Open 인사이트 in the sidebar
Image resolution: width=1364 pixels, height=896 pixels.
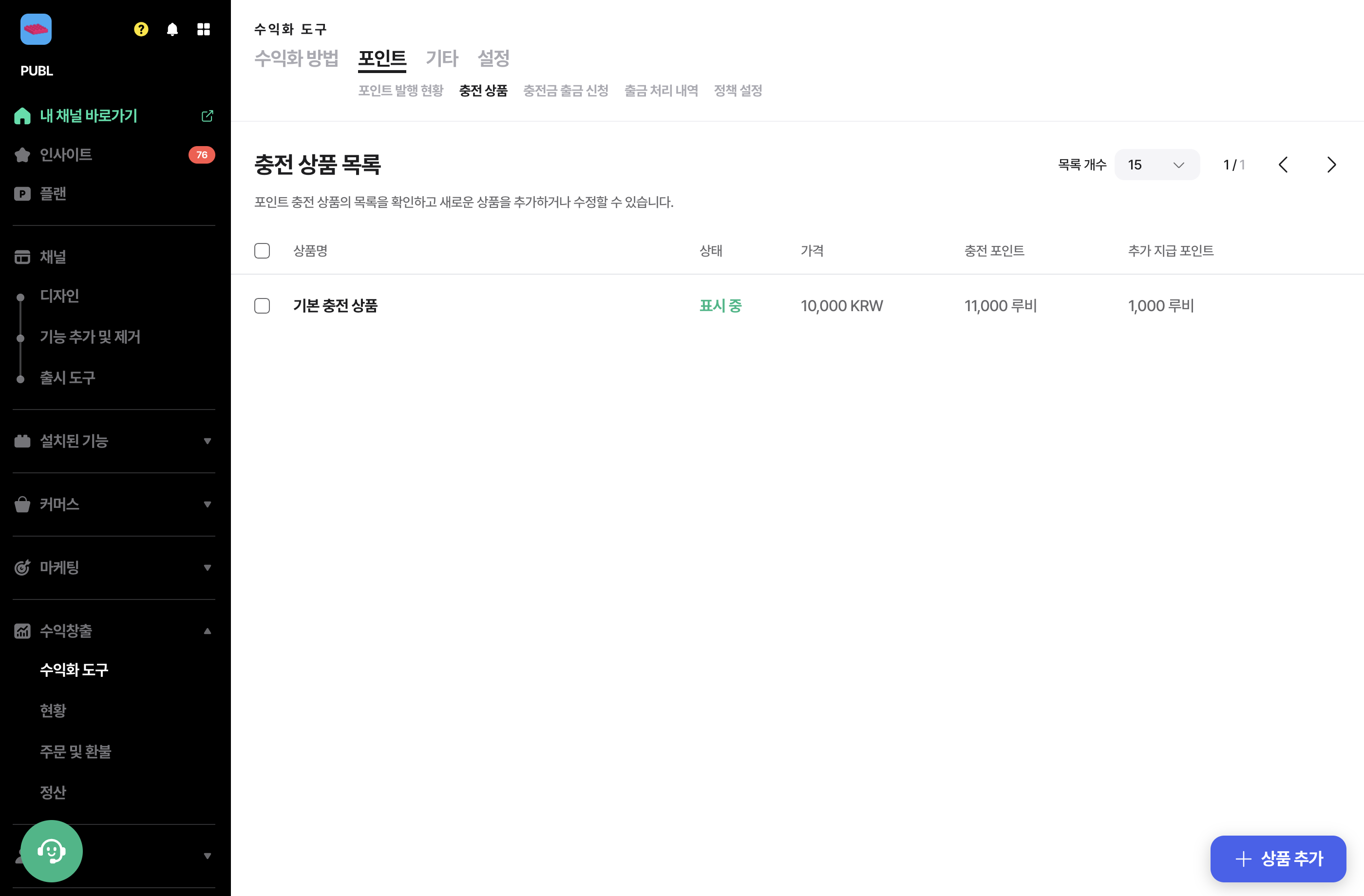(x=66, y=155)
